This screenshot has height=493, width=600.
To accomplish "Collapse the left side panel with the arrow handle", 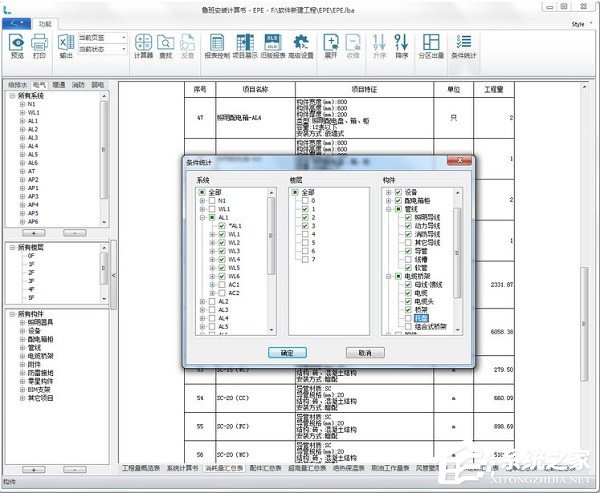I will [113, 275].
